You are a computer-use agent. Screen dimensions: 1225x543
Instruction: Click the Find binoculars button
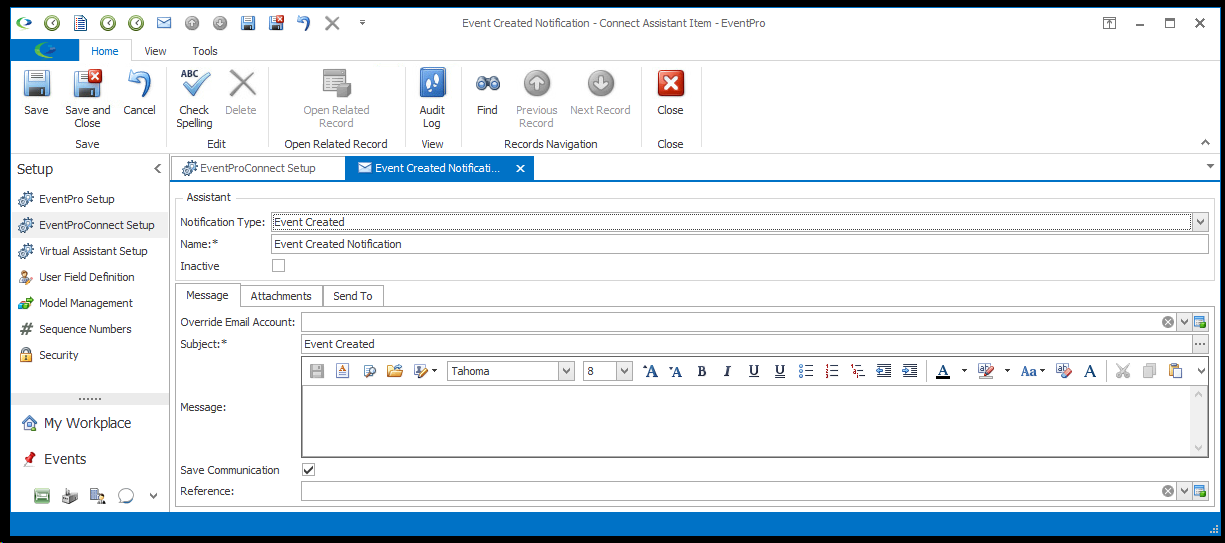[487, 94]
